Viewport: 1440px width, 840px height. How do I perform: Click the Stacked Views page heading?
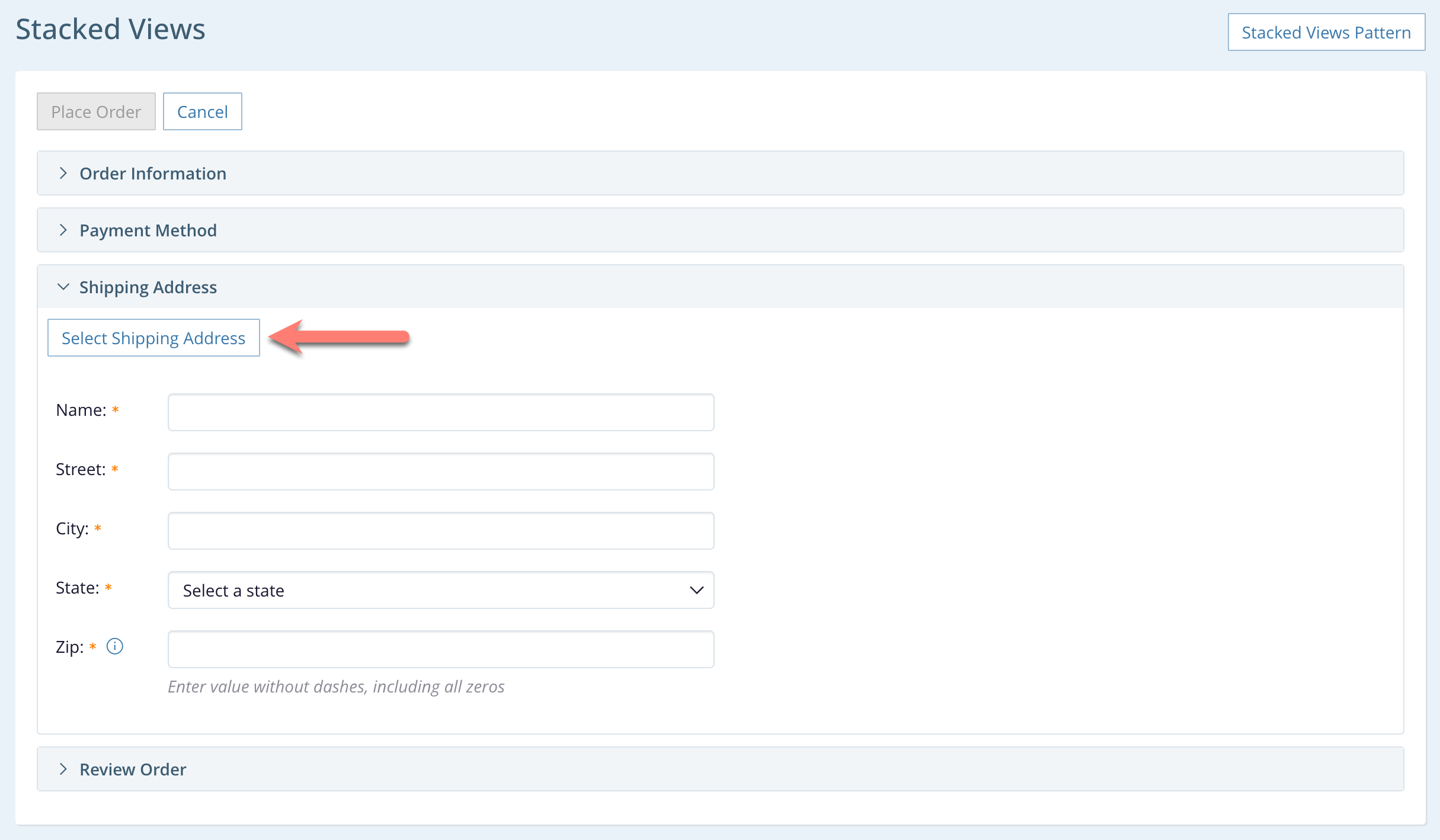[x=110, y=28]
